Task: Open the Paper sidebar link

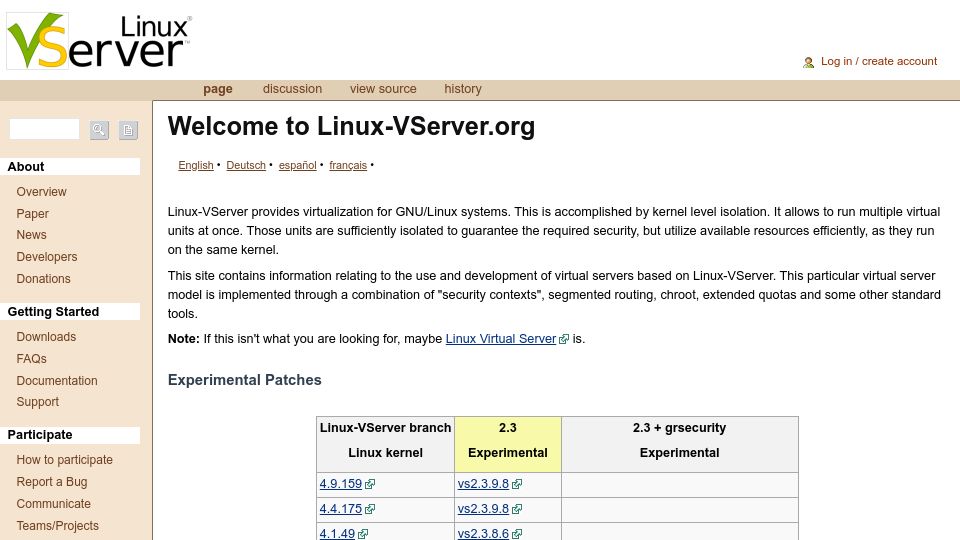Action: click(x=32, y=214)
